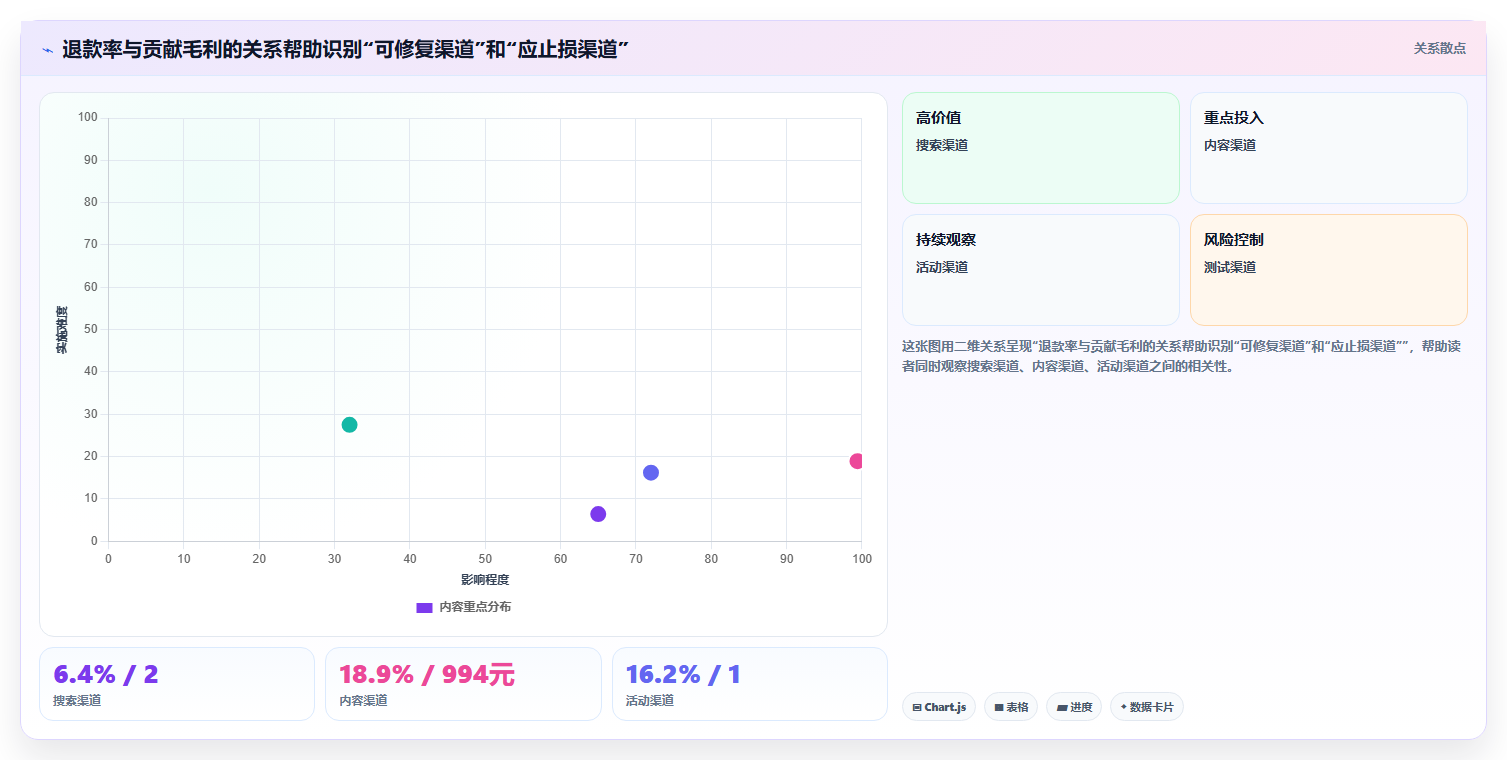Click the lightning icon beside the title

[x=47, y=50]
